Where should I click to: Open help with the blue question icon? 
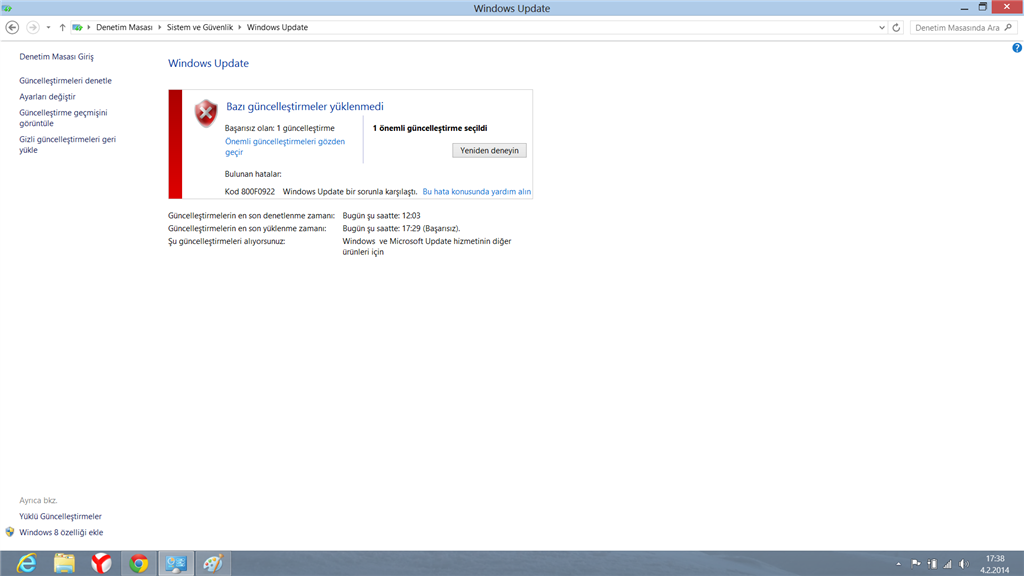[1017, 48]
